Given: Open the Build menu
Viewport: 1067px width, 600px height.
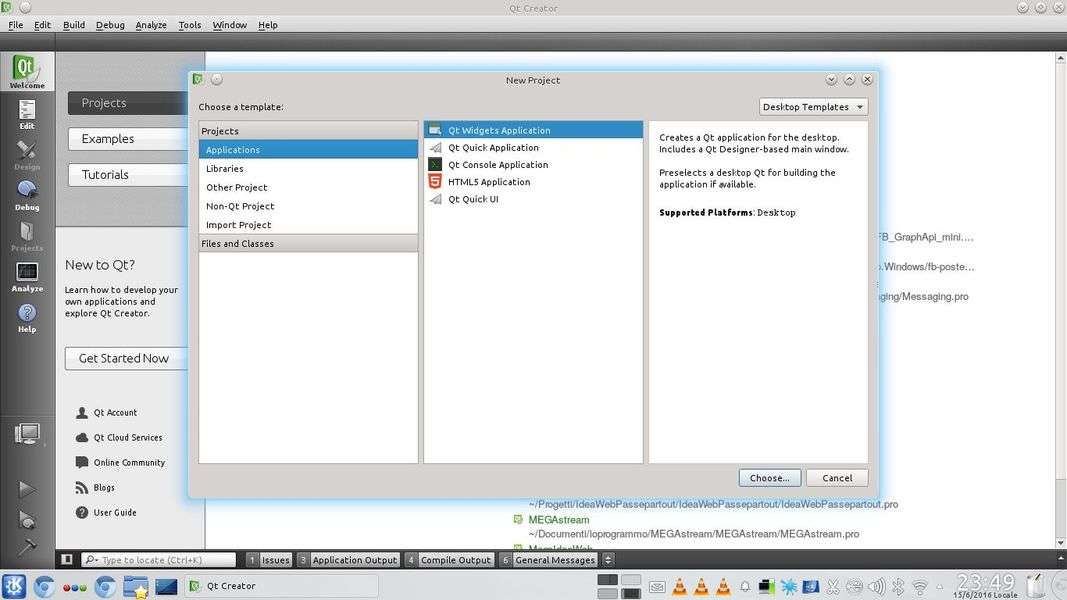Looking at the screenshot, I should [73, 24].
